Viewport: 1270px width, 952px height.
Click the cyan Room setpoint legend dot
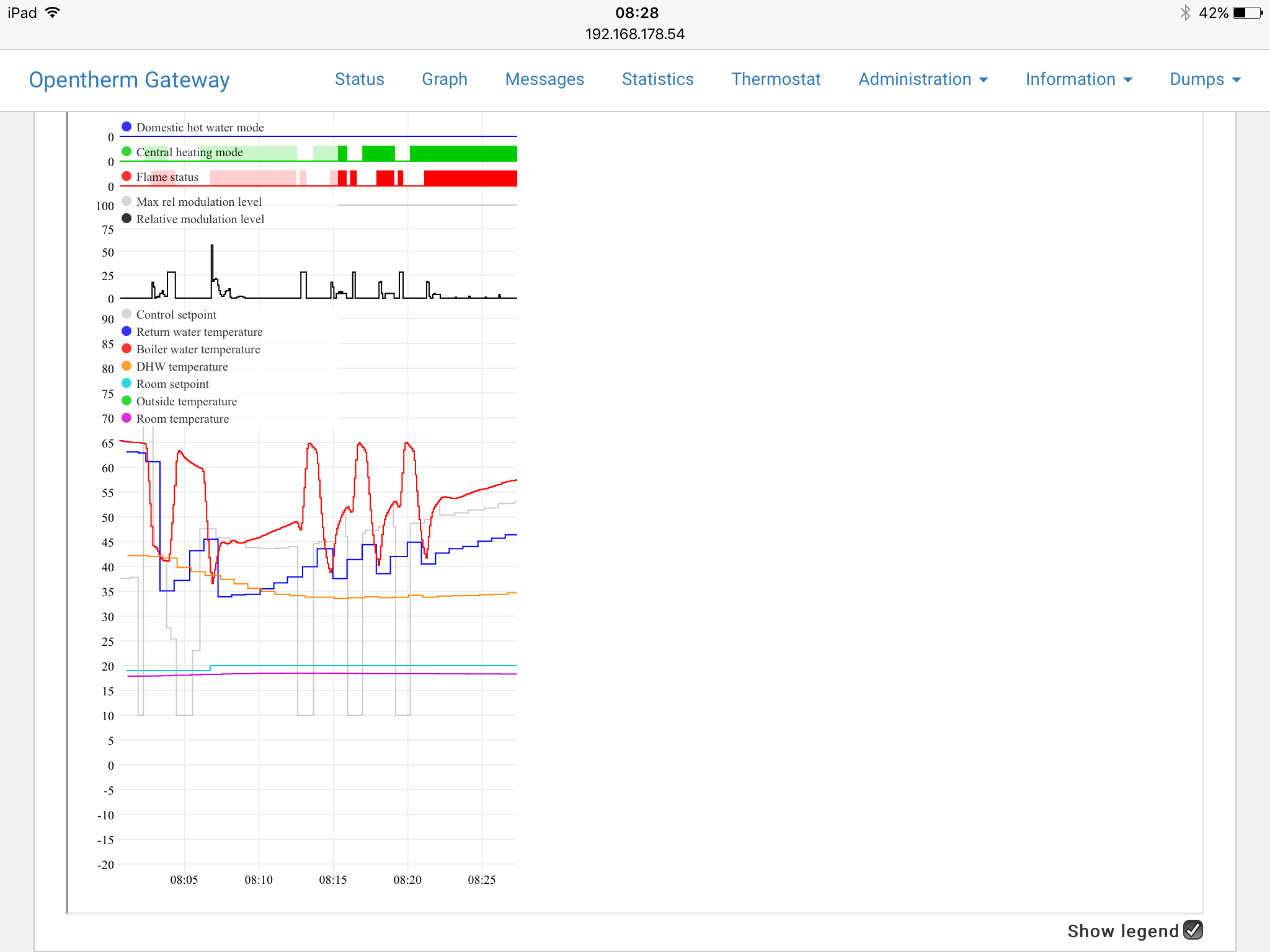coord(127,383)
